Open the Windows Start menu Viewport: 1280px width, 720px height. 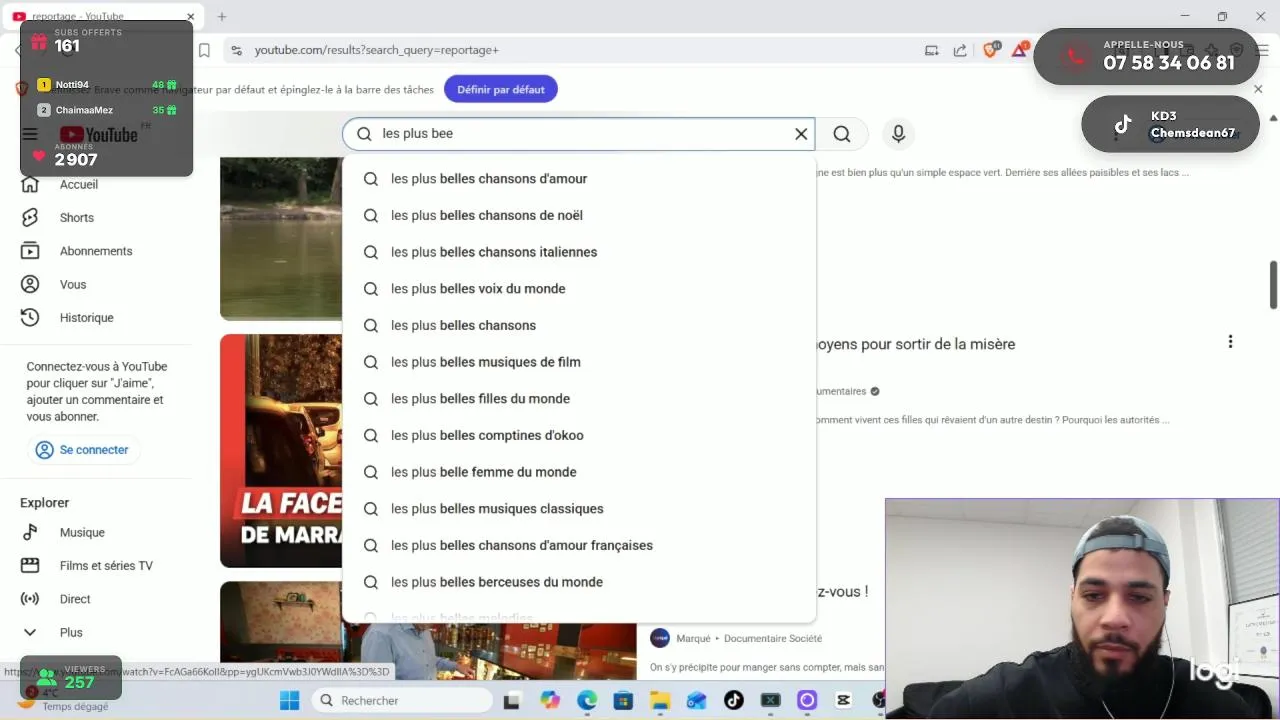point(289,700)
